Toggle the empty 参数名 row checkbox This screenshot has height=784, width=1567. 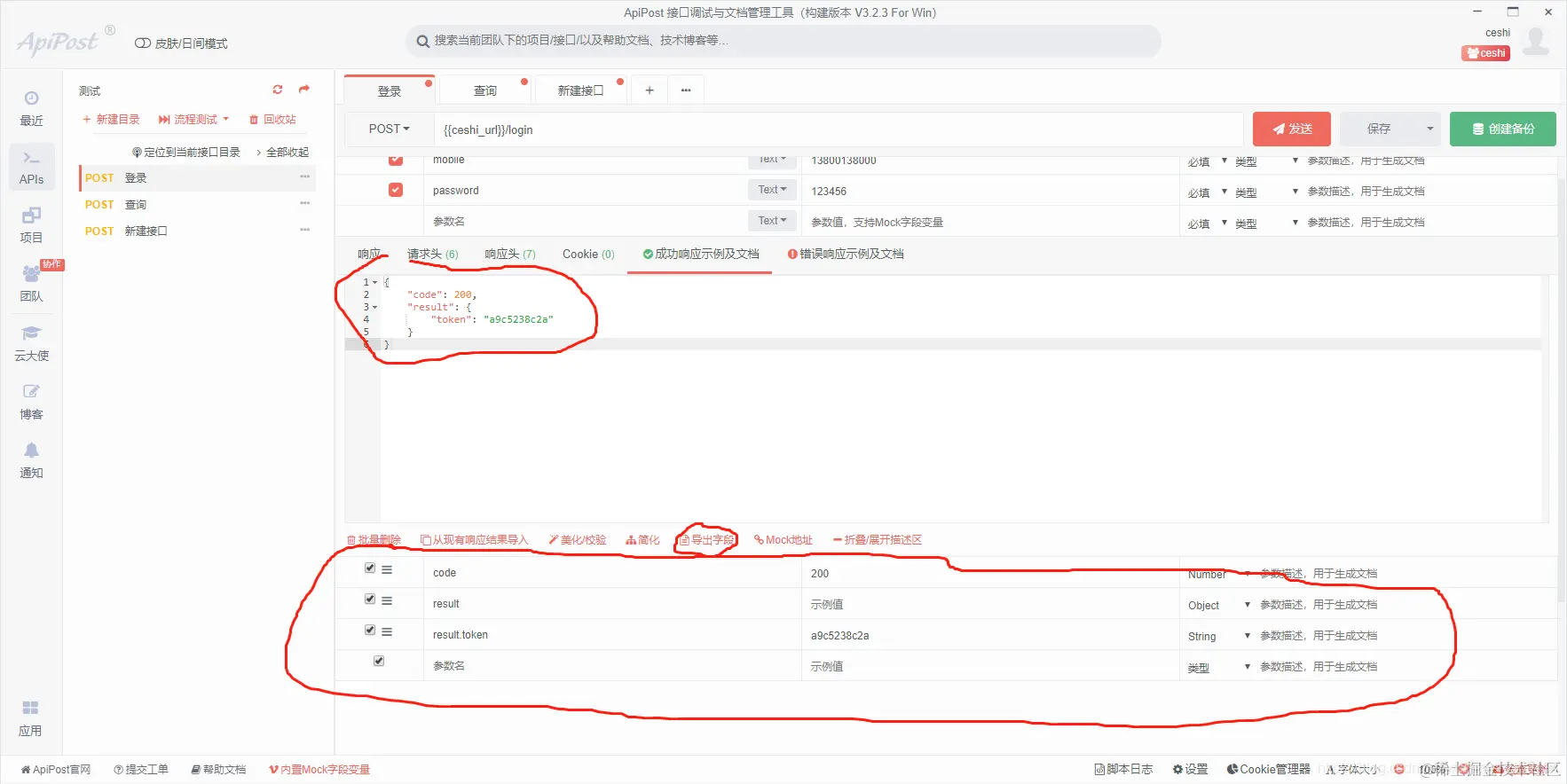(x=379, y=662)
